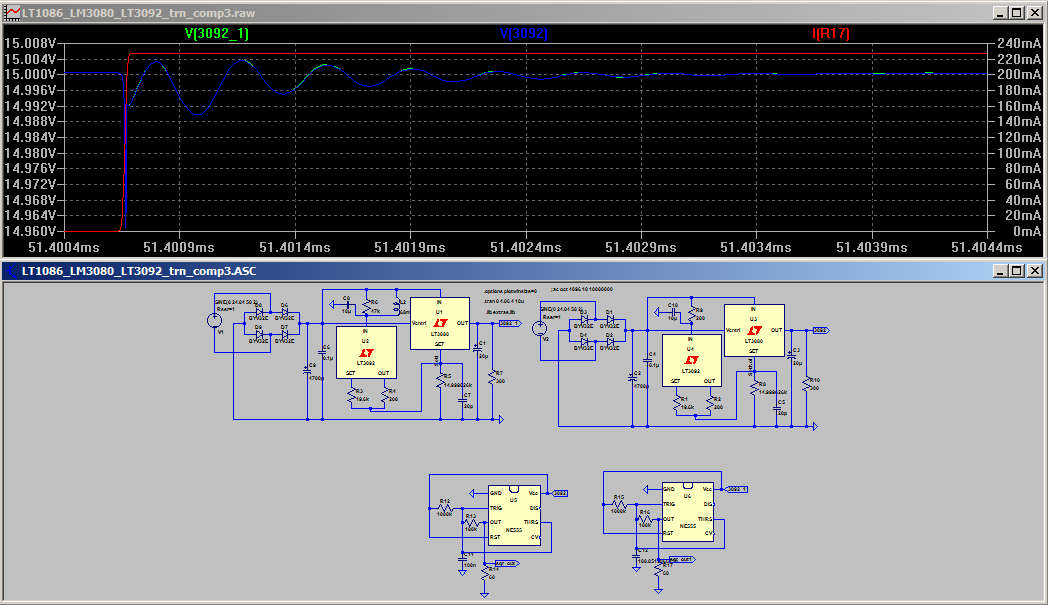Select capacitor C9 4700µ
This screenshot has height=605, width=1048.
307,372
